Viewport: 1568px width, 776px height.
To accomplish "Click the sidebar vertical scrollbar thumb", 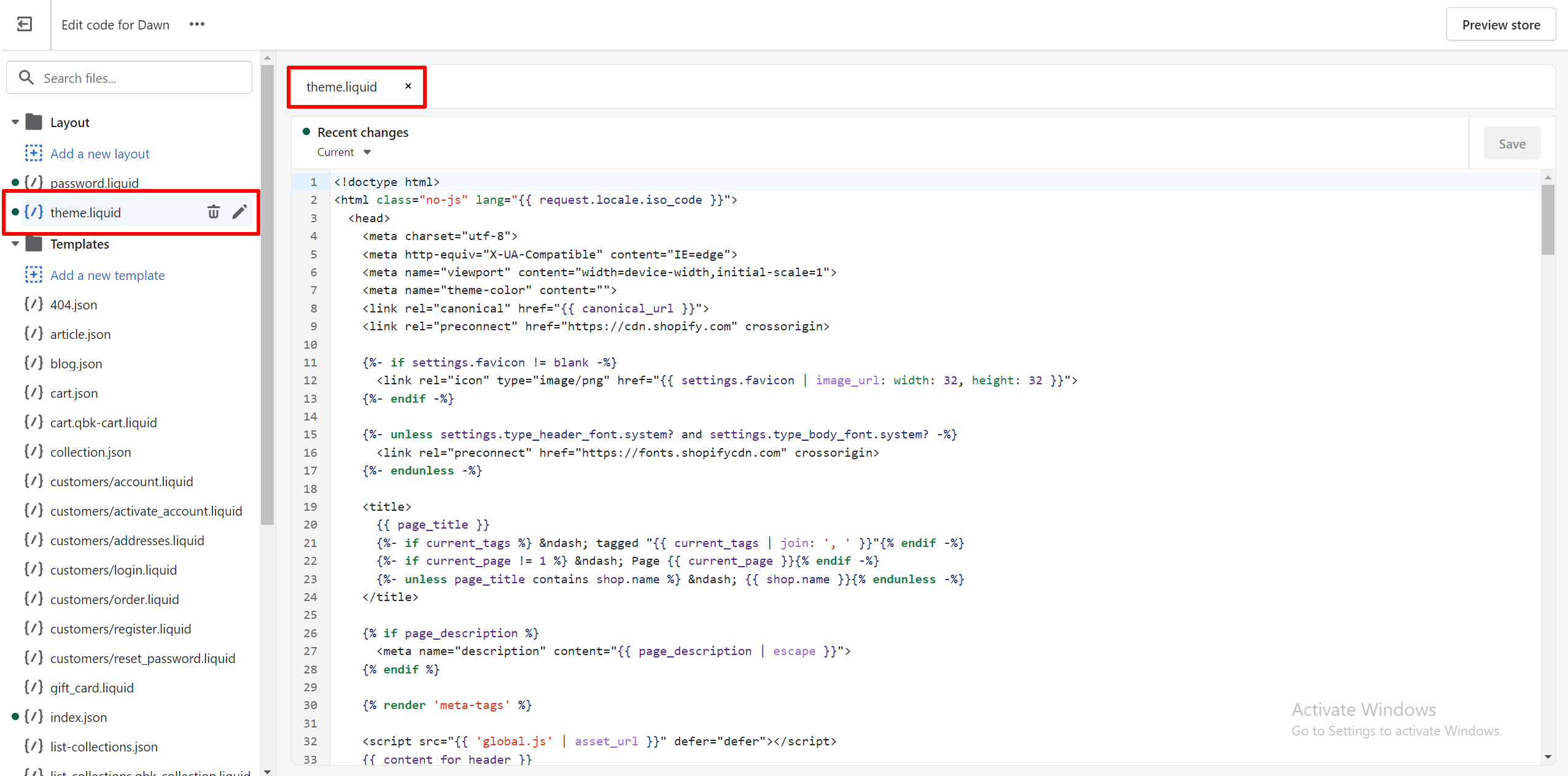I will click(x=267, y=295).
